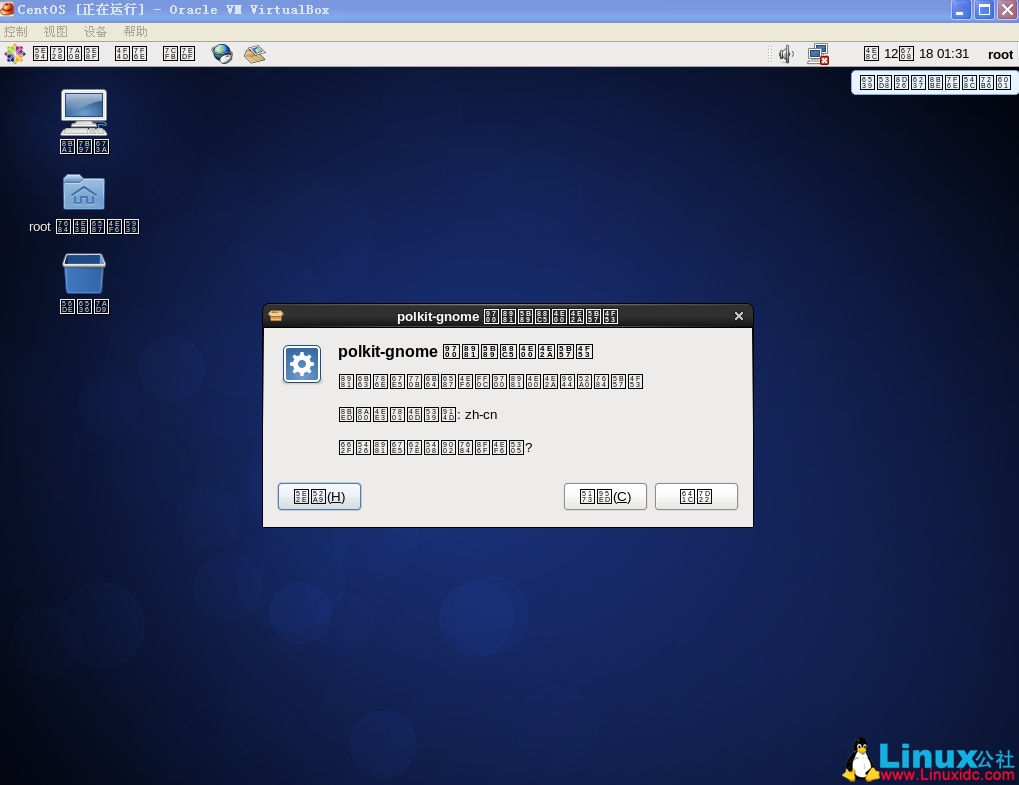This screenshot has width=1019, height=785.
Task: Expand the root user menu in panel
Action: 1000,54
